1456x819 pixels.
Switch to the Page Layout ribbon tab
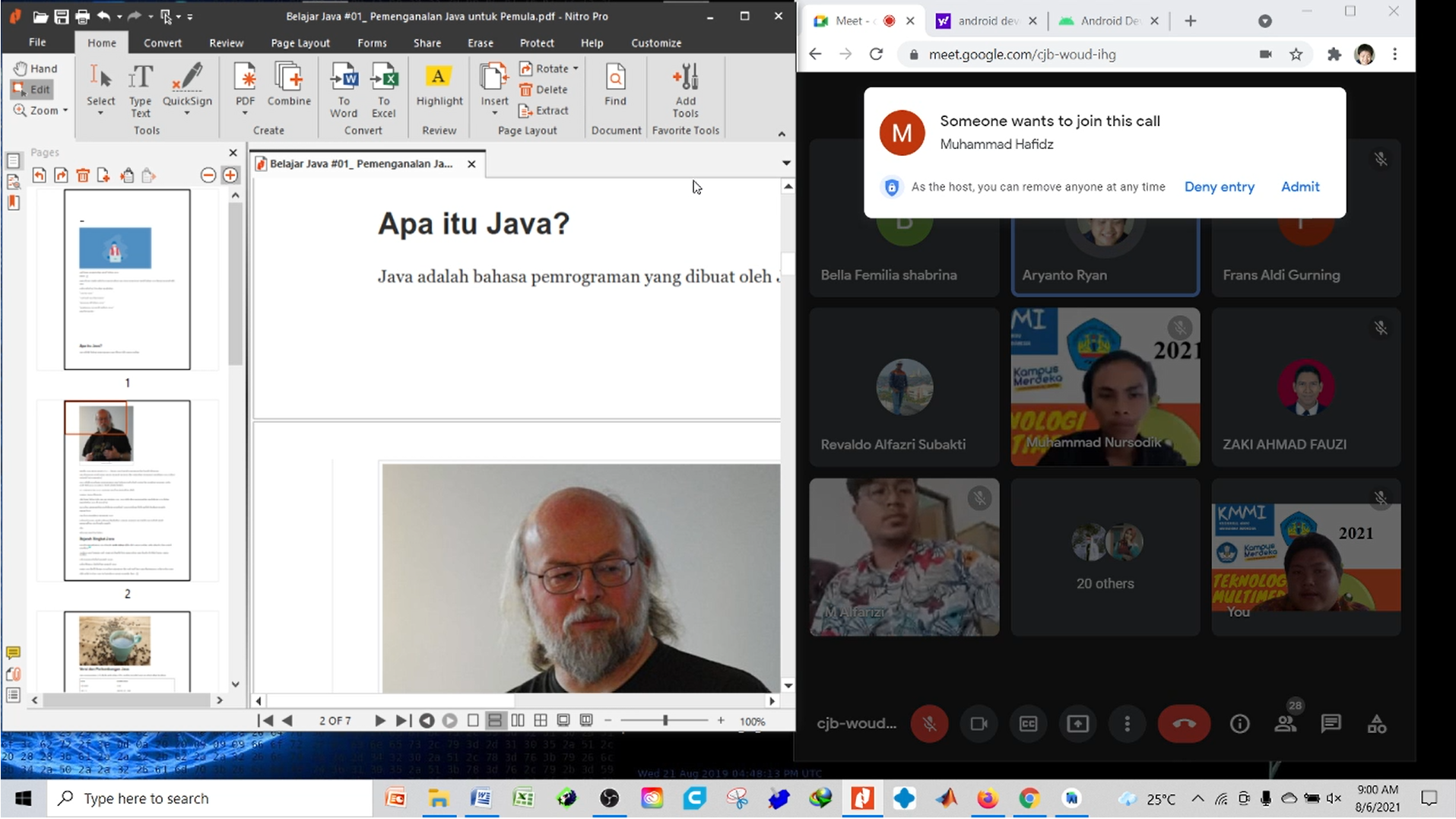[x=300, y=43]
